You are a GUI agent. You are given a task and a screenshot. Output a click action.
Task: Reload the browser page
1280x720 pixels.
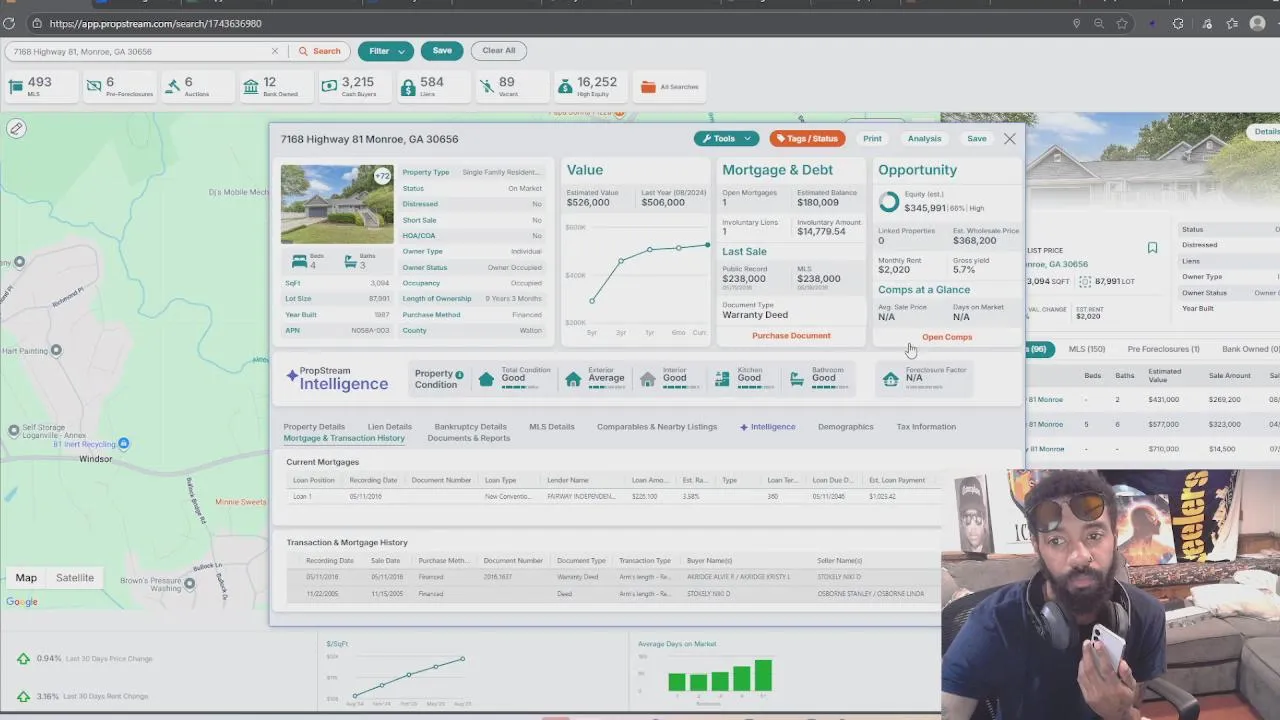click(x=9, y=23)
